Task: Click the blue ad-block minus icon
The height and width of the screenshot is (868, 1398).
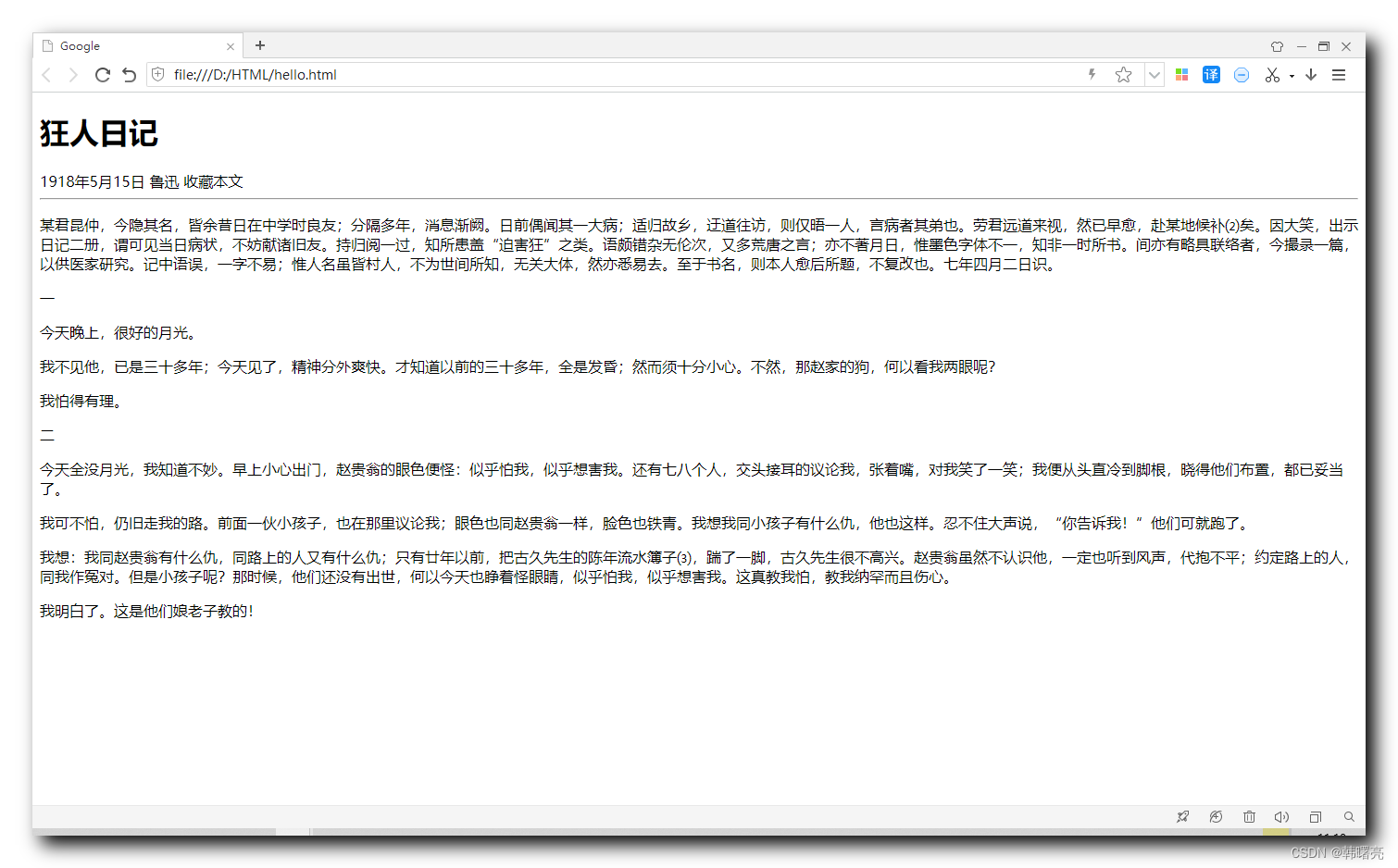Action: [1242, 75]
